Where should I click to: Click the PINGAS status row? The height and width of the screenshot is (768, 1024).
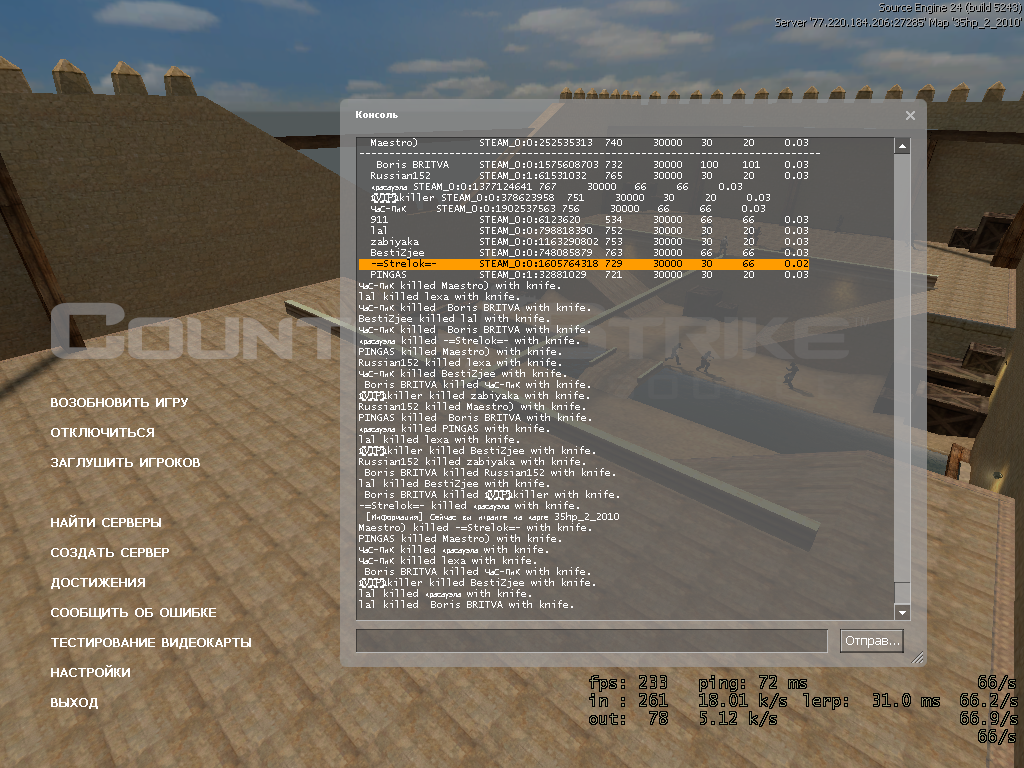point(589,275)
